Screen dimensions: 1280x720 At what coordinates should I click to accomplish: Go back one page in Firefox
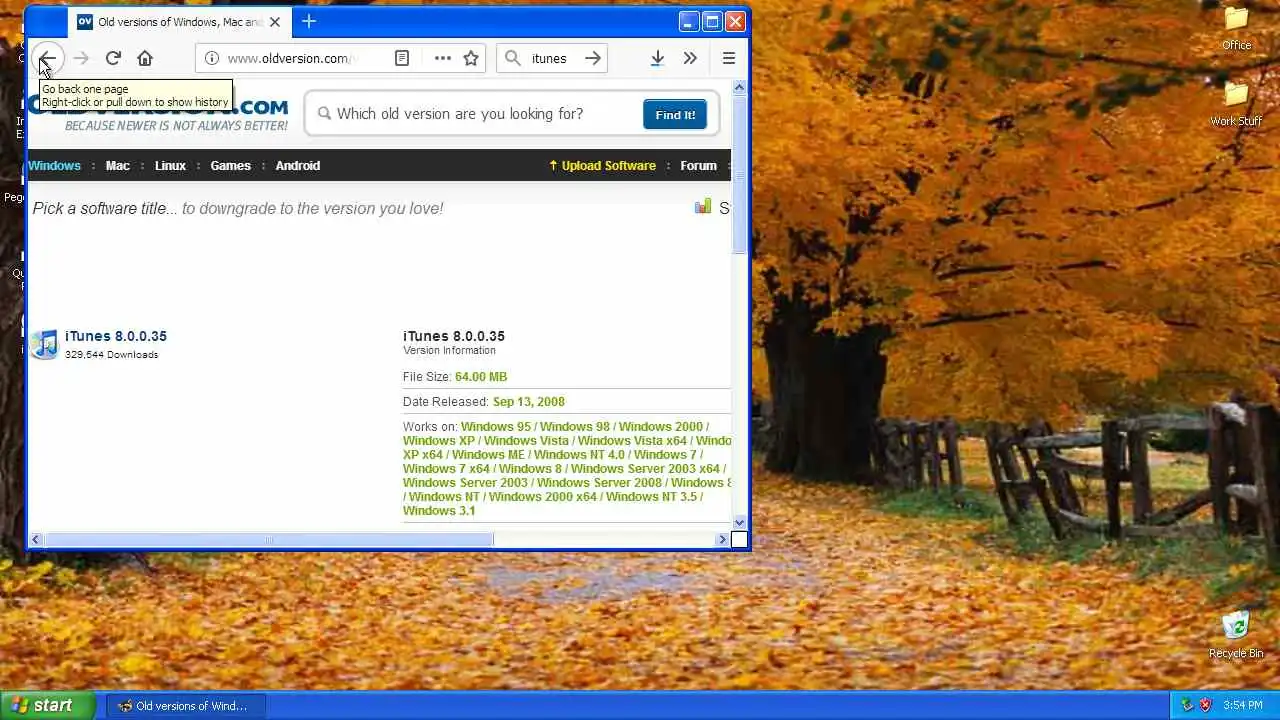[x=46, y=58]
